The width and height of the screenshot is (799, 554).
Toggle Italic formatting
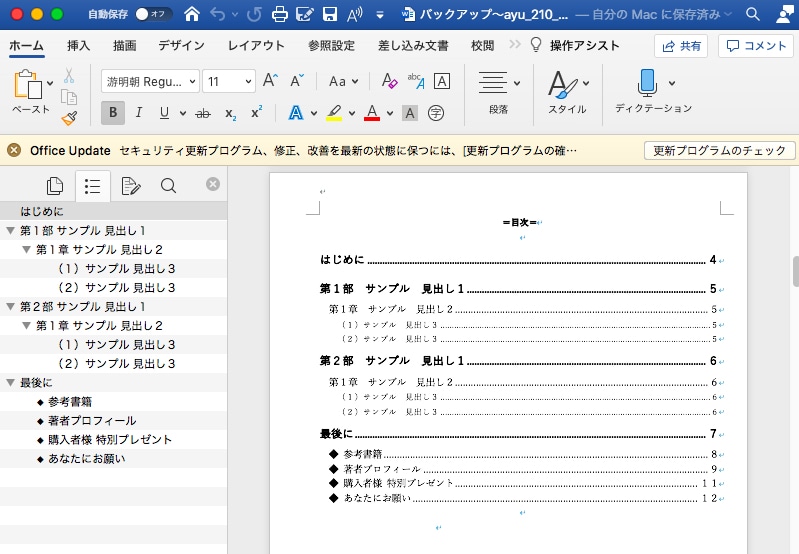coord(138,113)
